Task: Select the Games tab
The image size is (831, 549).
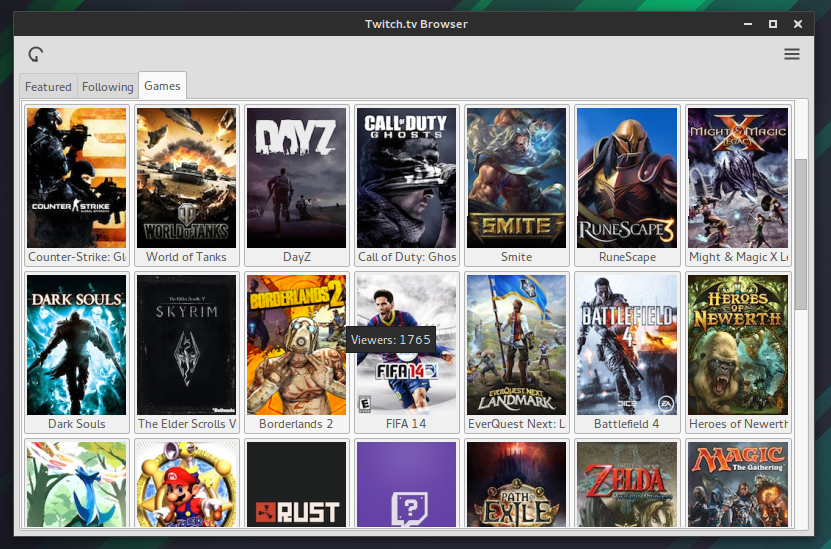Action: pyautogui.click(x=162, y=86)
